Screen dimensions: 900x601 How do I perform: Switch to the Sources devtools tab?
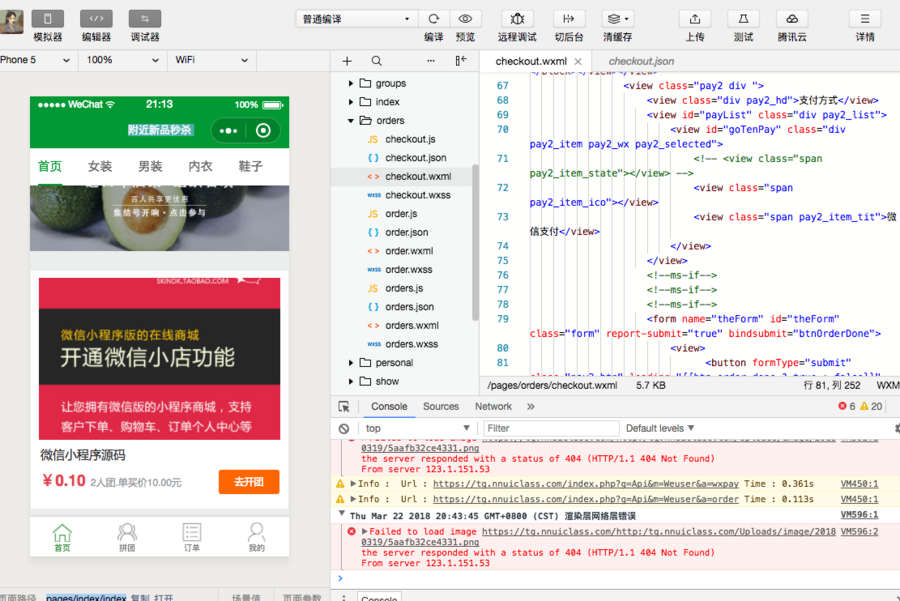(441, 406)
